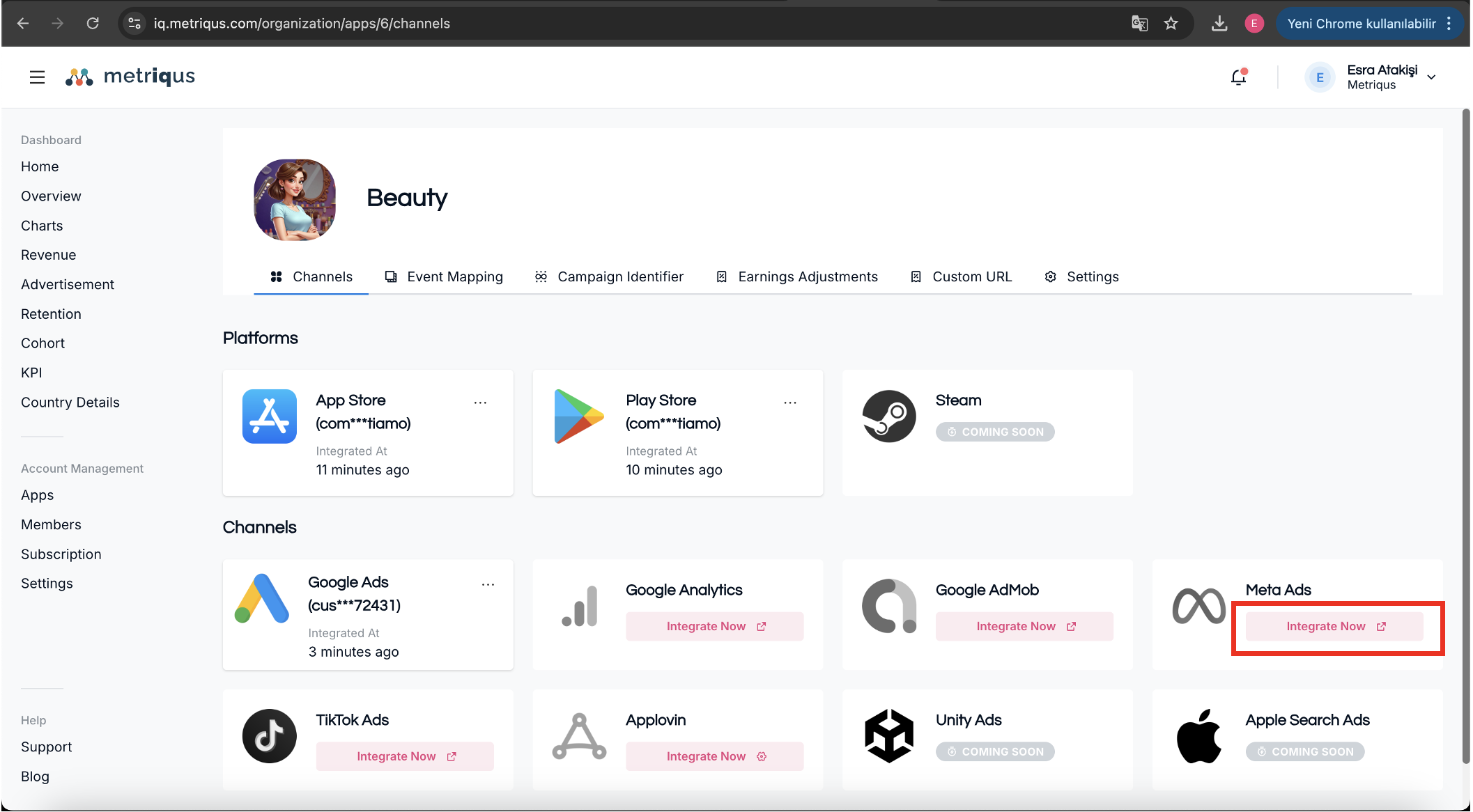Click the Unity Ads cube logo

click(889, 736)
